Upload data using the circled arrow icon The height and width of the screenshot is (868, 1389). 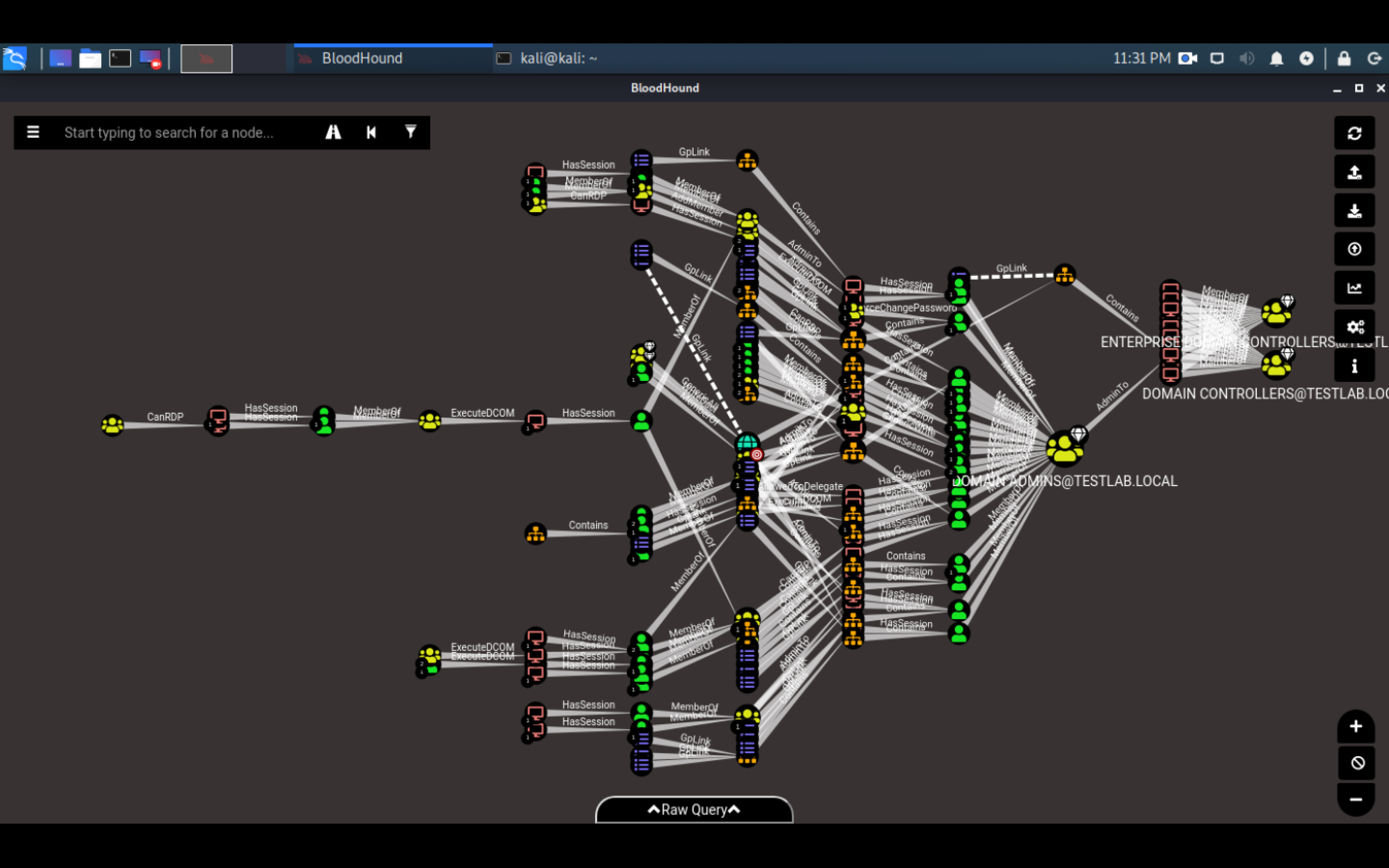1355,248
